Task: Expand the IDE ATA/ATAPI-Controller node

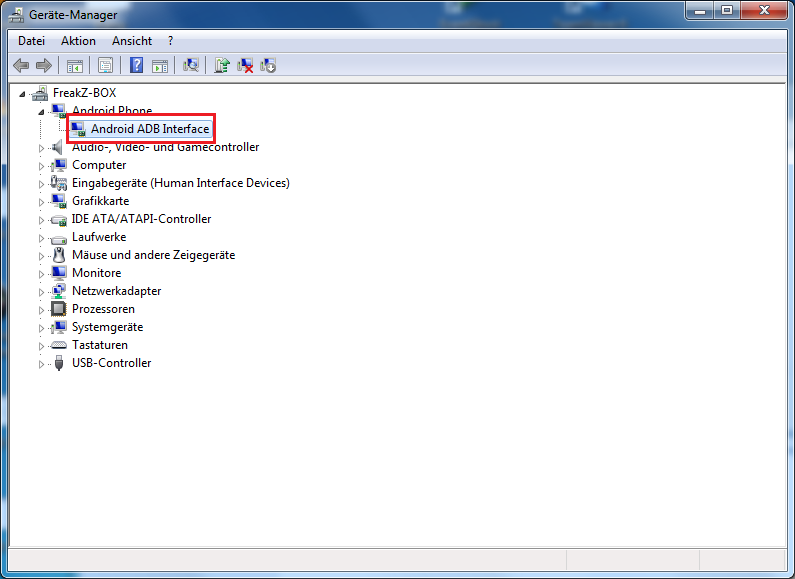Action: 42,220
